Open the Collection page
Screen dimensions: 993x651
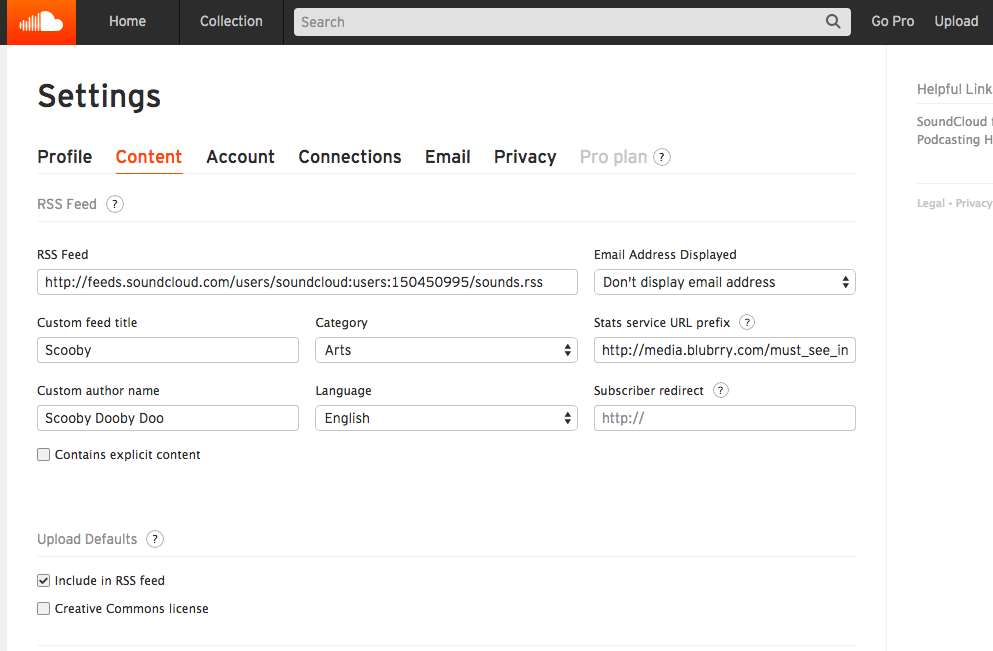(x=231, y=20)
